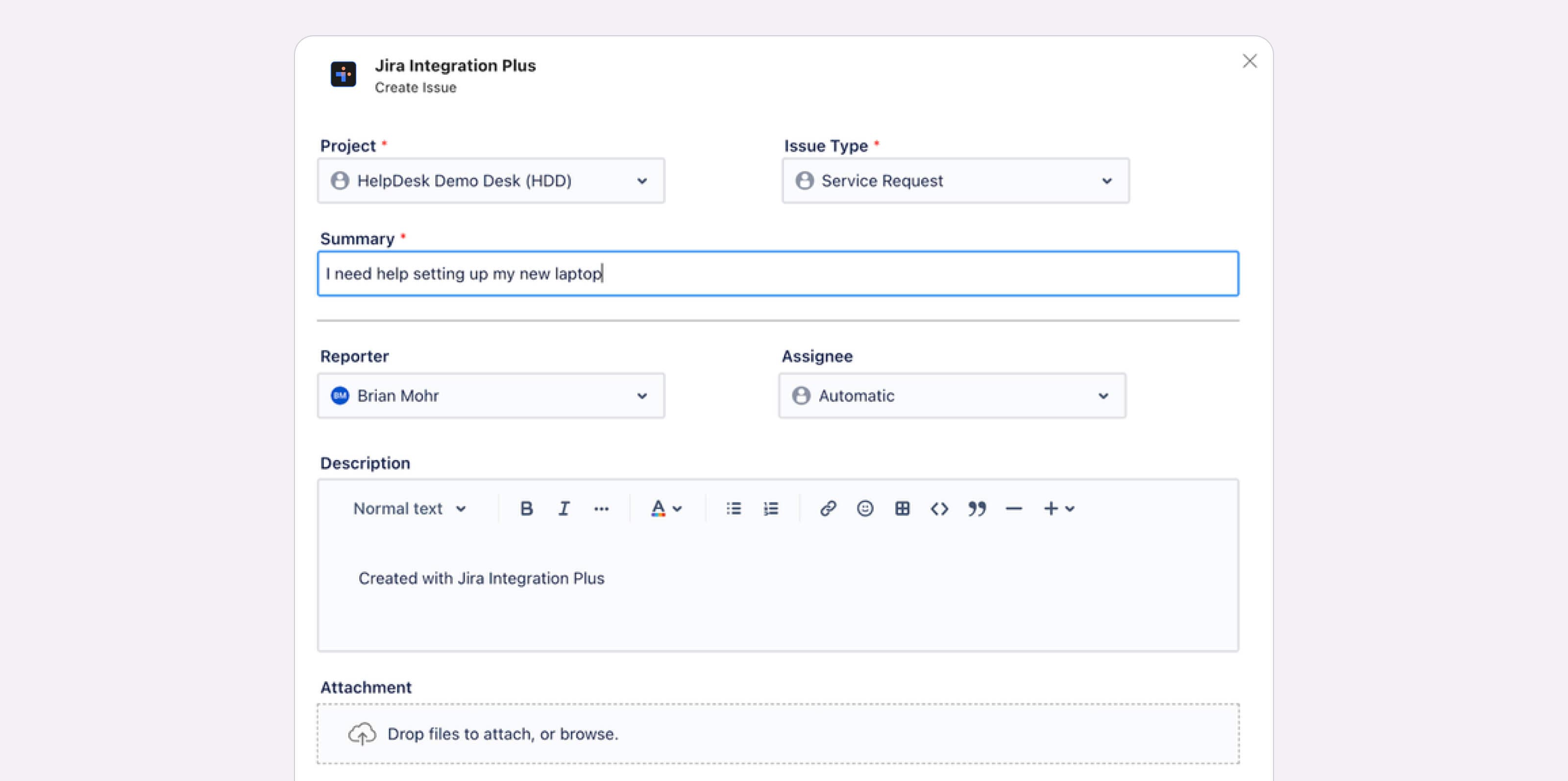Open the Normal text style dropdown

click(410, 508)
